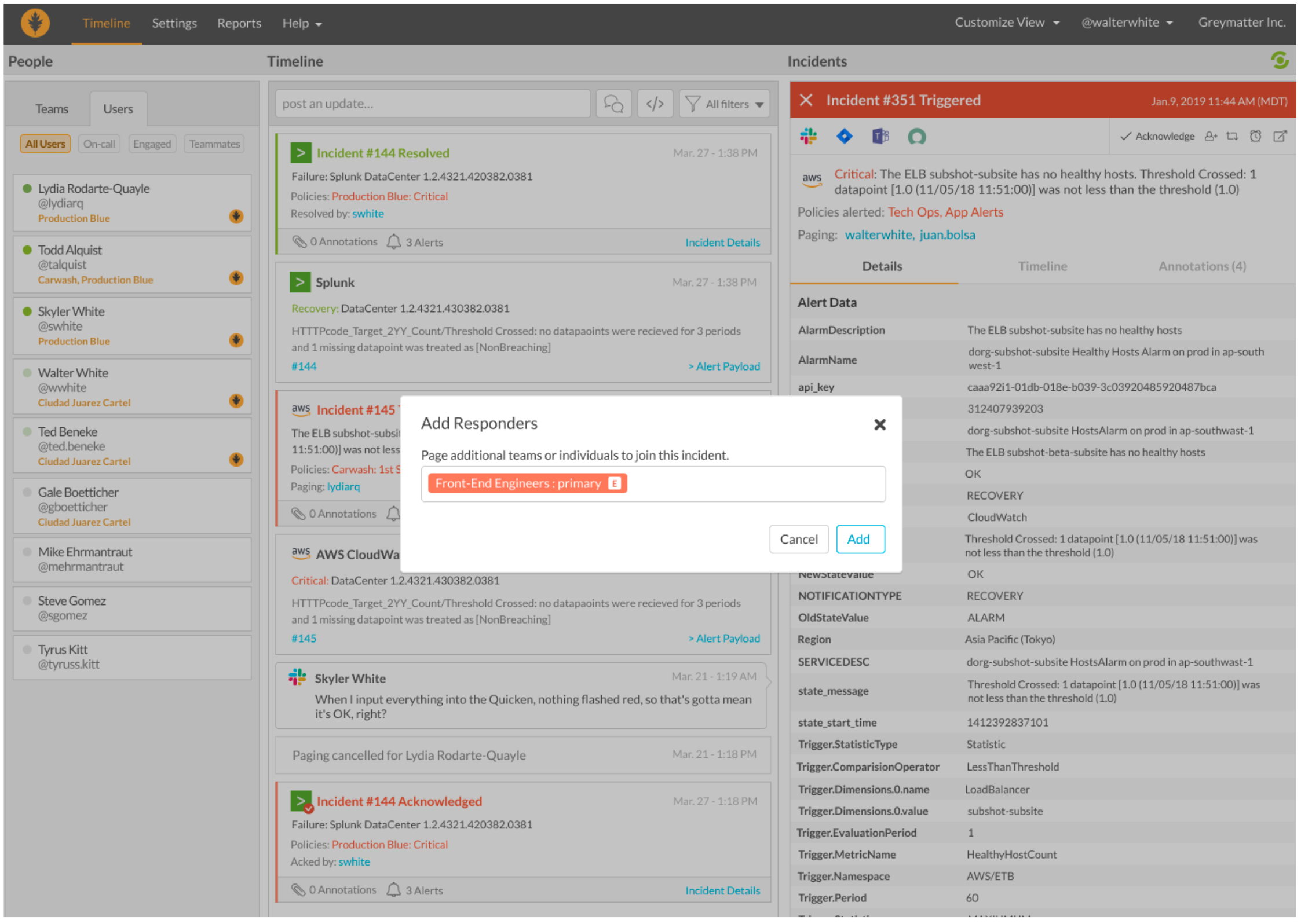Open the Jira integration icon
The width and height of the screenshot is (1301, 924).
(x=845, y=137)
